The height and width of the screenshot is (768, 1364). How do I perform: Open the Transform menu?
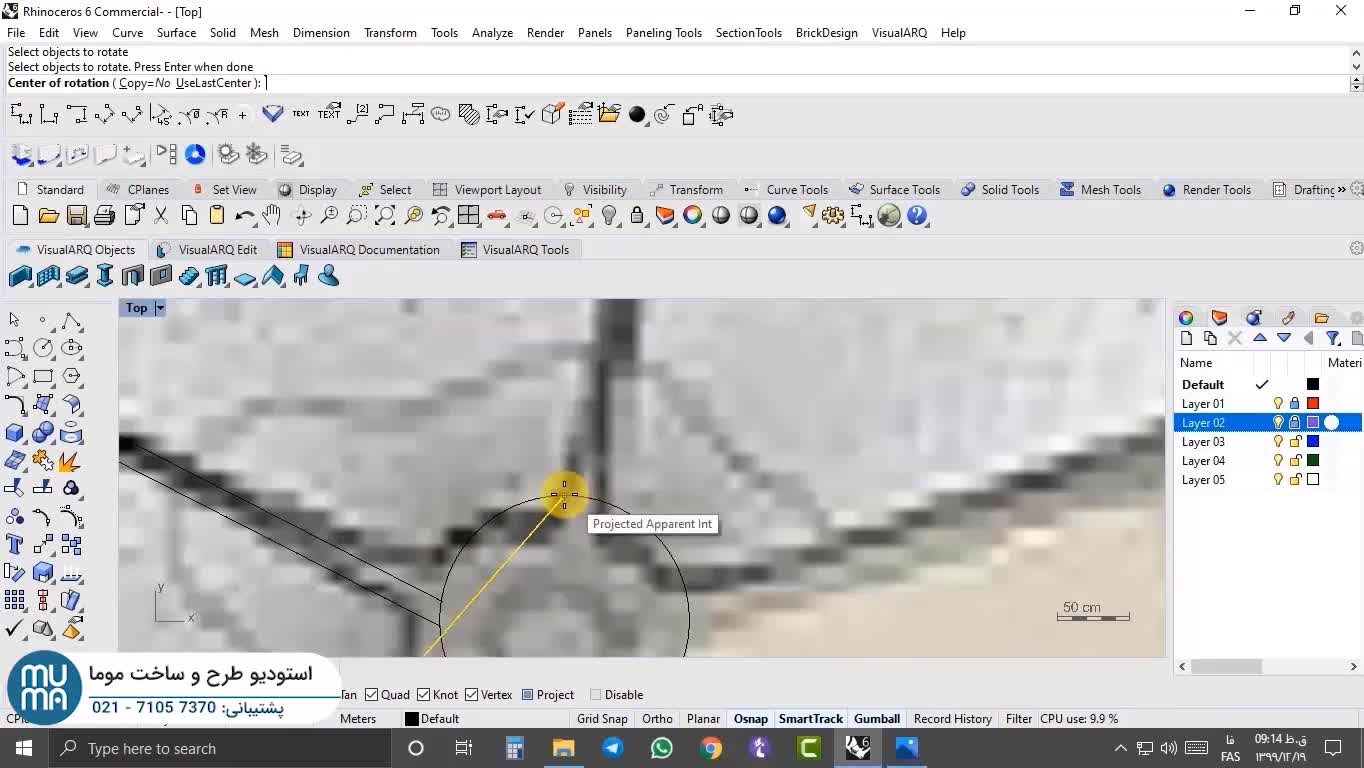point(389,33)
